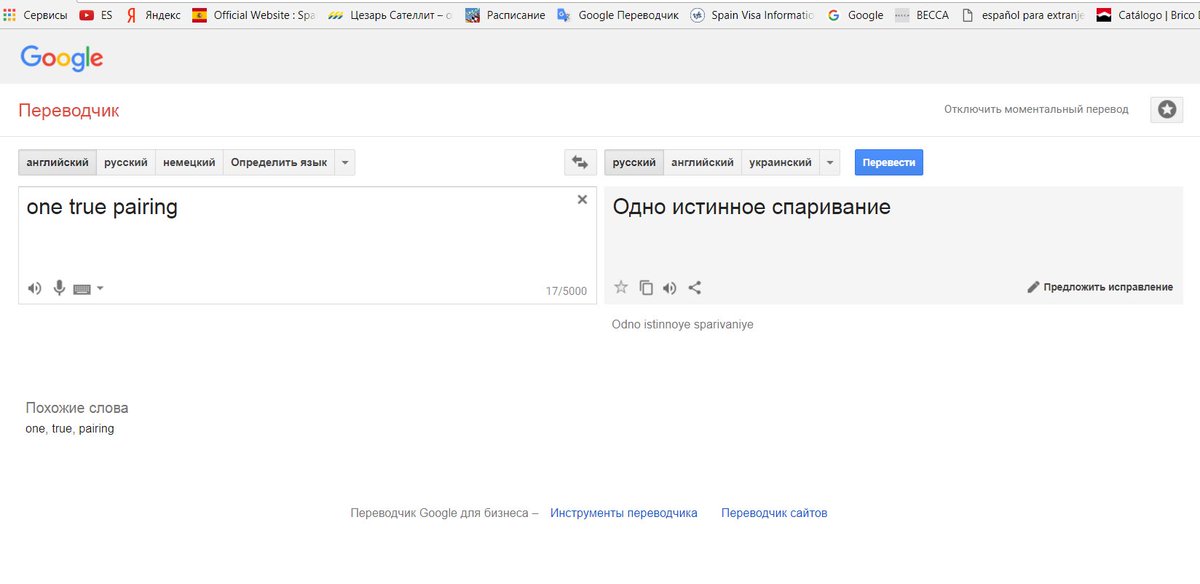The height and width of the screenshot is (584, 1200).
Task: Swap source and target languages
Action: [579, 162]
